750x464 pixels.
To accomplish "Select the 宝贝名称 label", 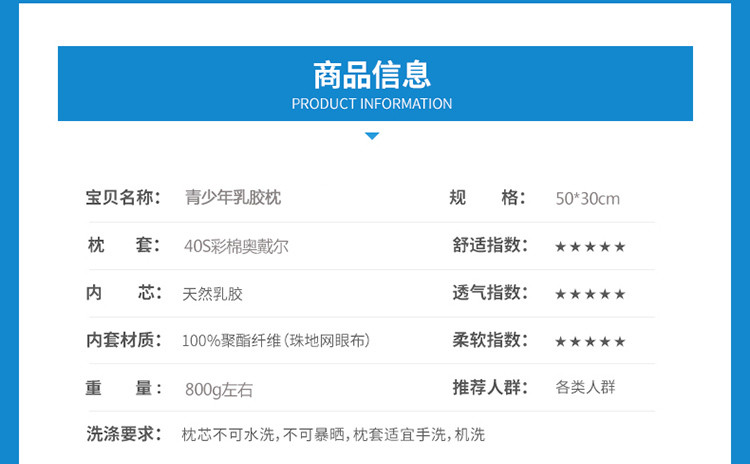I will pyautogui.click(x=123, y=198).
